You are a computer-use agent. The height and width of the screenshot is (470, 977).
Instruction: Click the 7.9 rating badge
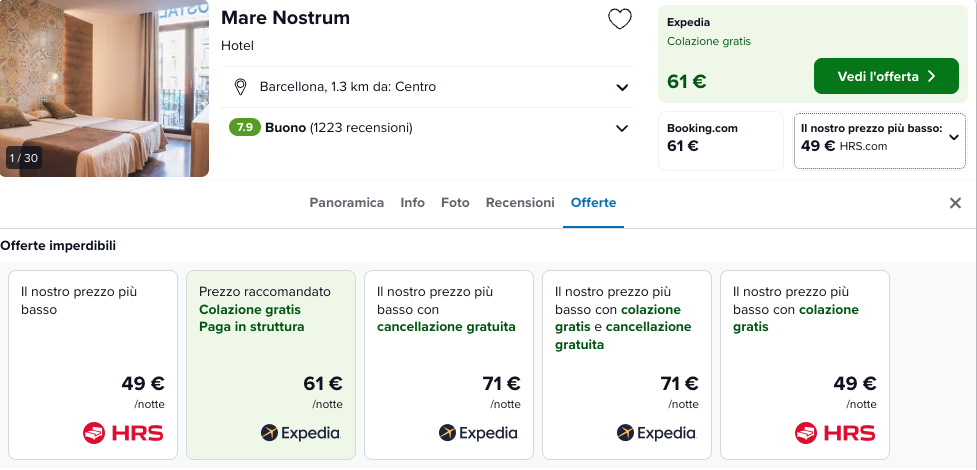244,128
